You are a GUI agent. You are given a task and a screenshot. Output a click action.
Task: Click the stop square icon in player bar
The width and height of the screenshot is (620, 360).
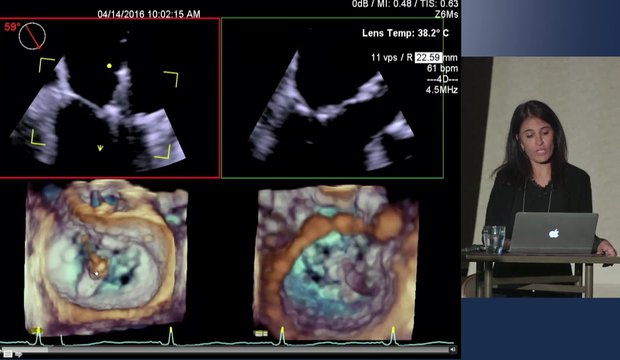click(8, 354)
